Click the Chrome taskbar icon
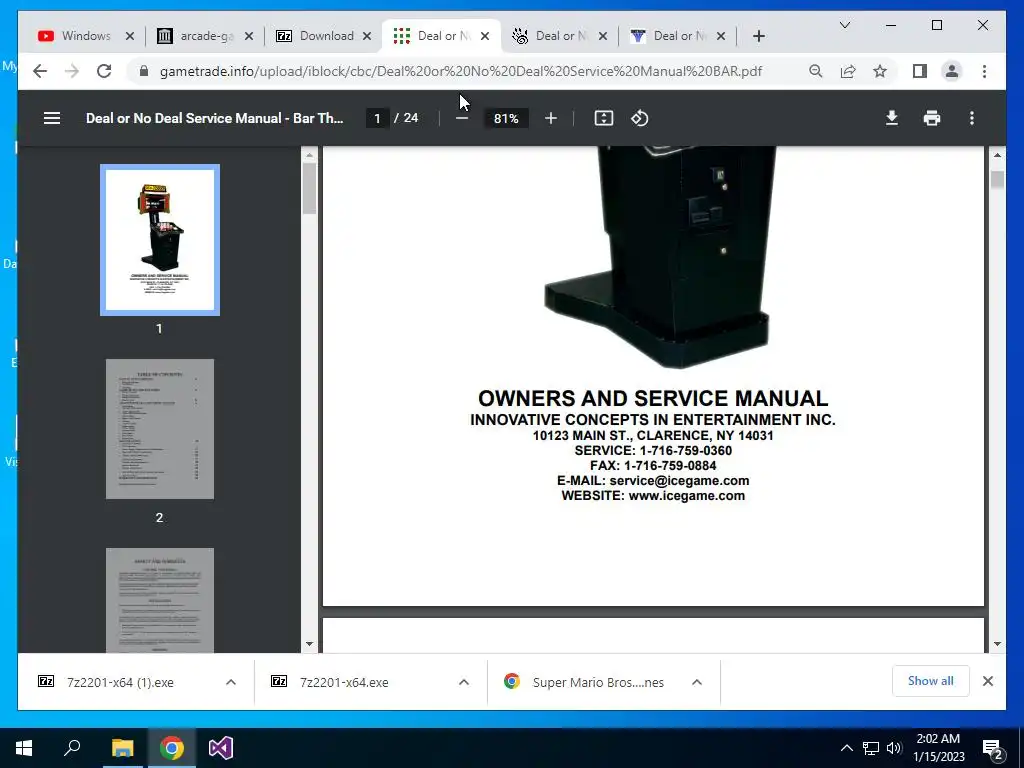Viewport: 1024px width, 768px height. [x=172, y=748]
